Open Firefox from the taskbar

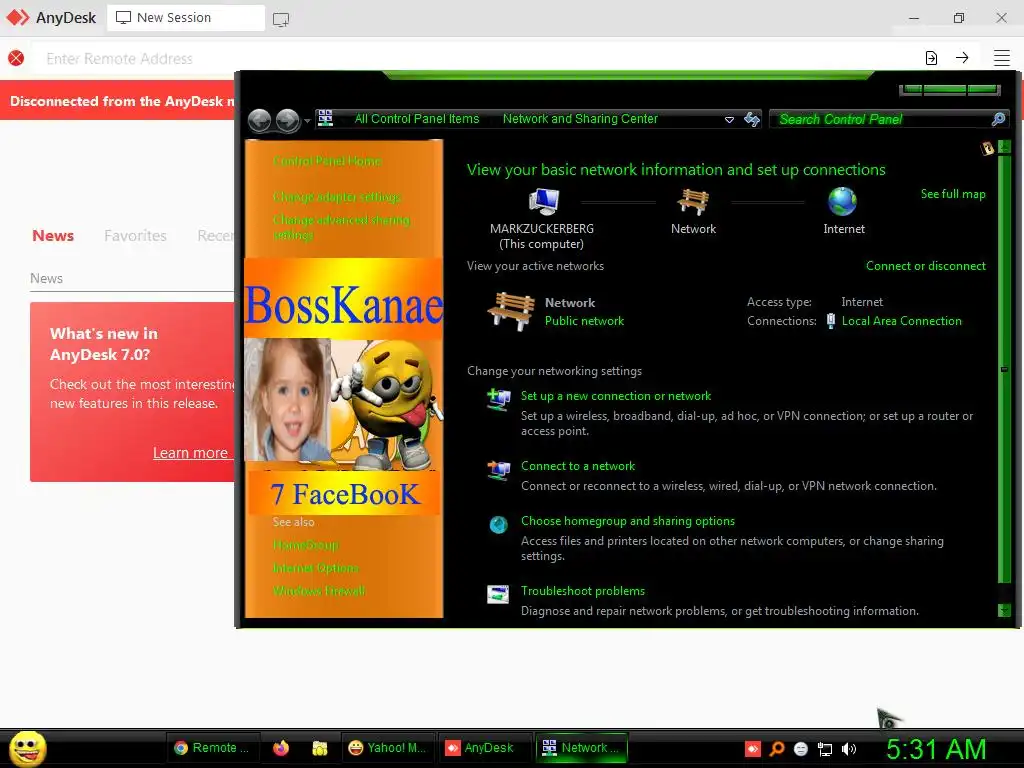(281, 748)
